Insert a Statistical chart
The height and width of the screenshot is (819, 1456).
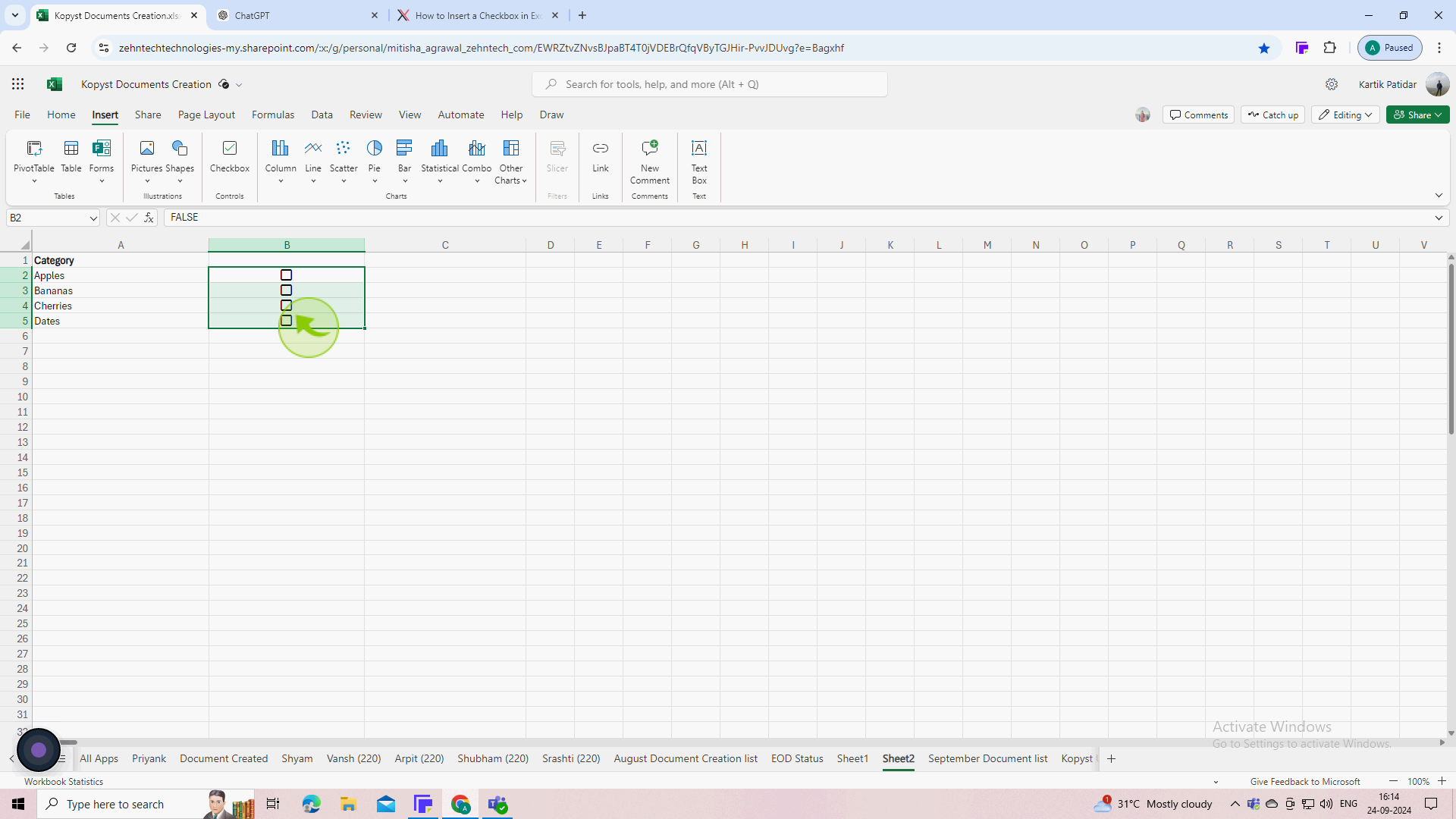point(440,161)
